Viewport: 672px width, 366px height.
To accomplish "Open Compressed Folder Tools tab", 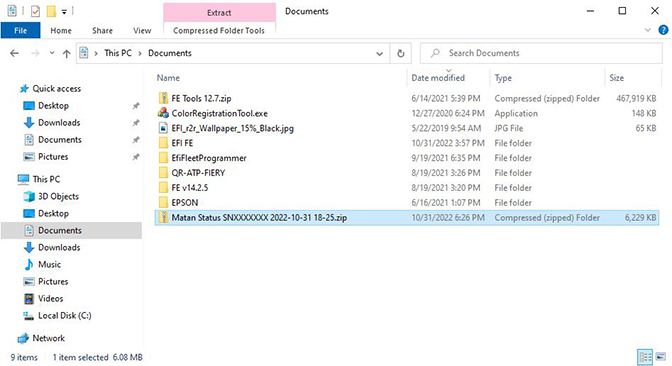I will pyautogui.click(x=219, y=30).
